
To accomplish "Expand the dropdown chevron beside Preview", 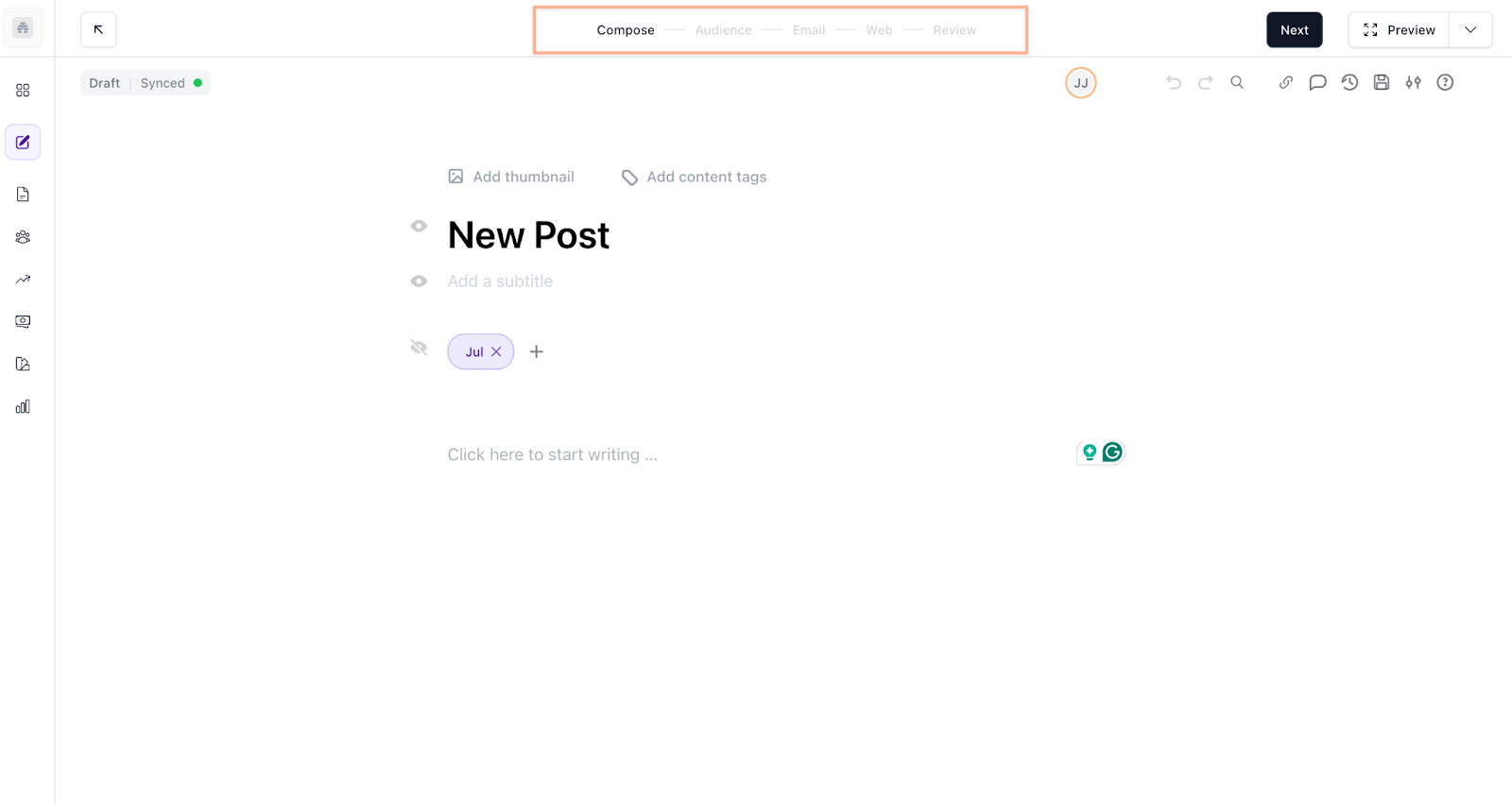I will click(x=1470, y=30).
